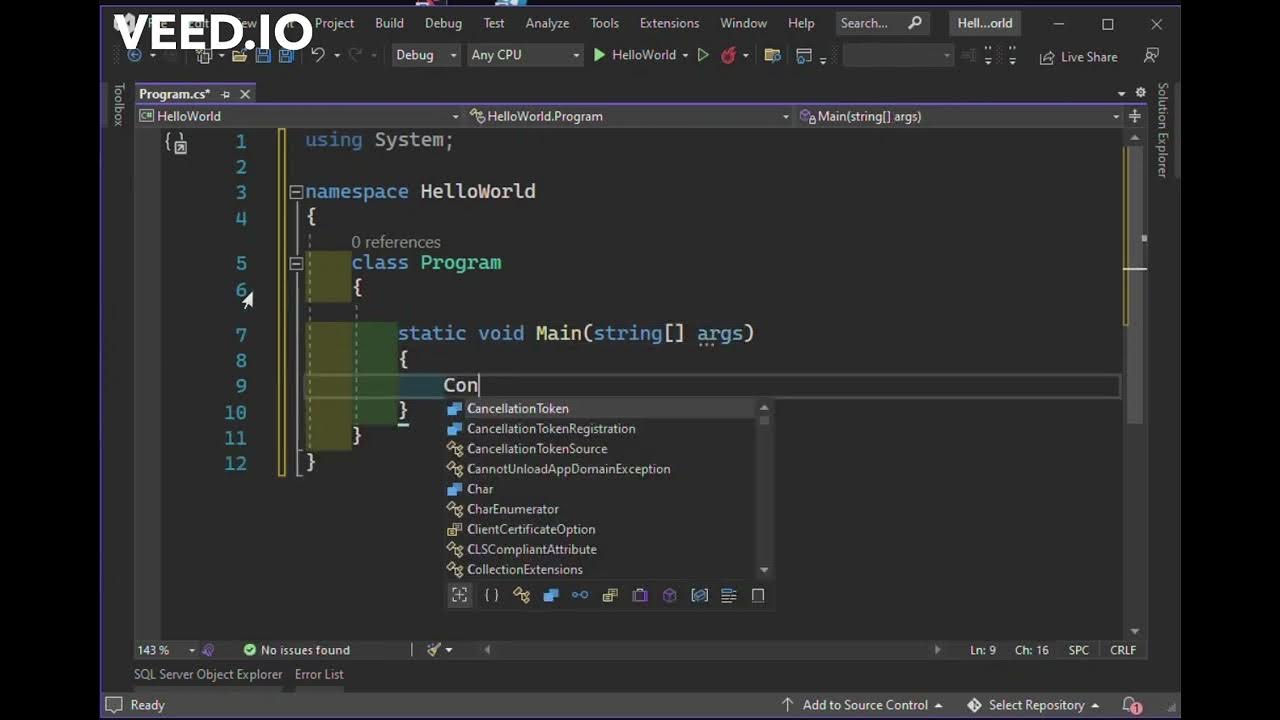Click the Undo arrow icon
The height and width of the screenshot is (720, 1280).
317,56
